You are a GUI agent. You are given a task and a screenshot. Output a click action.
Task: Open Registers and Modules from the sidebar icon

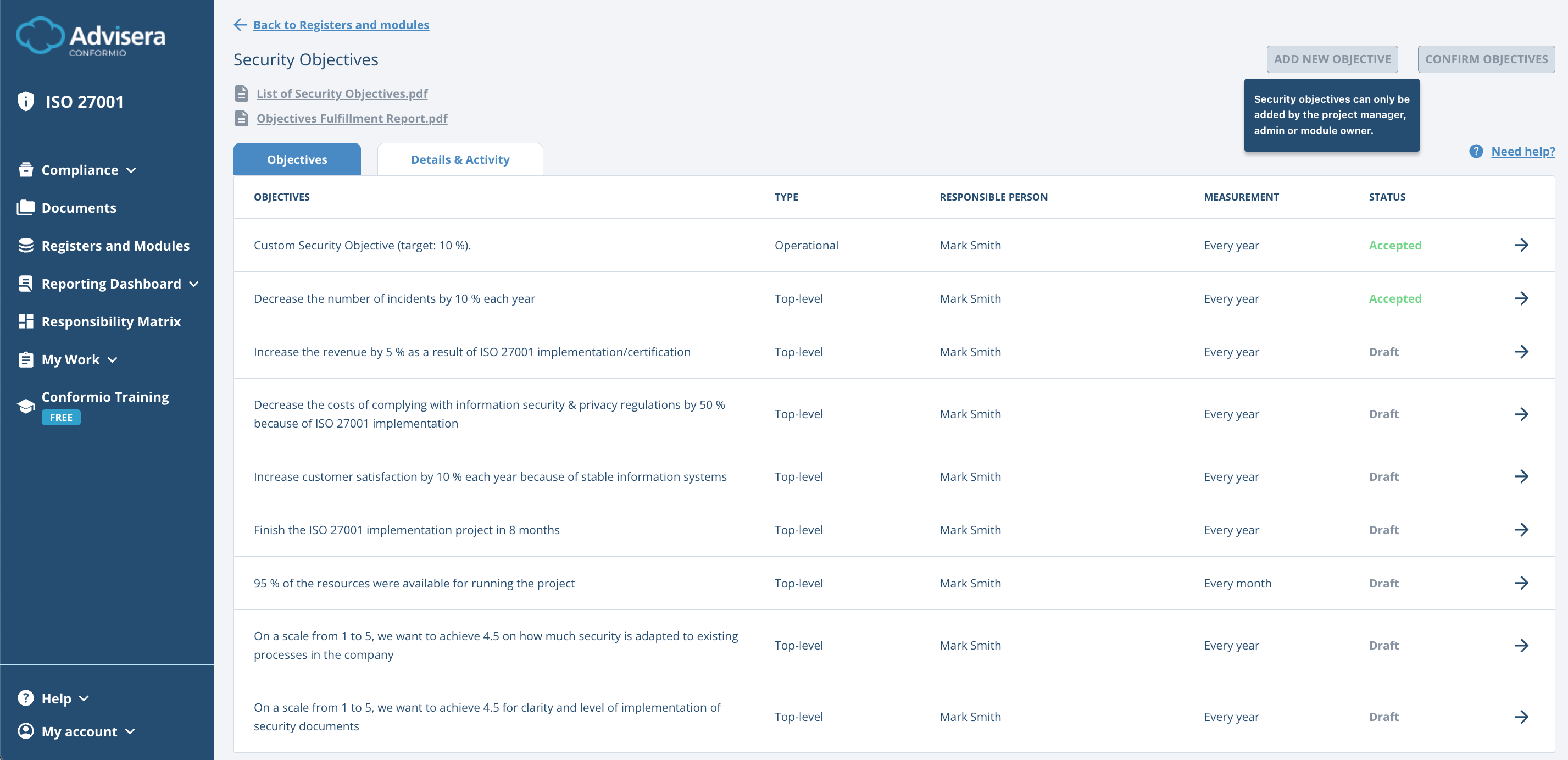point(26,246)
